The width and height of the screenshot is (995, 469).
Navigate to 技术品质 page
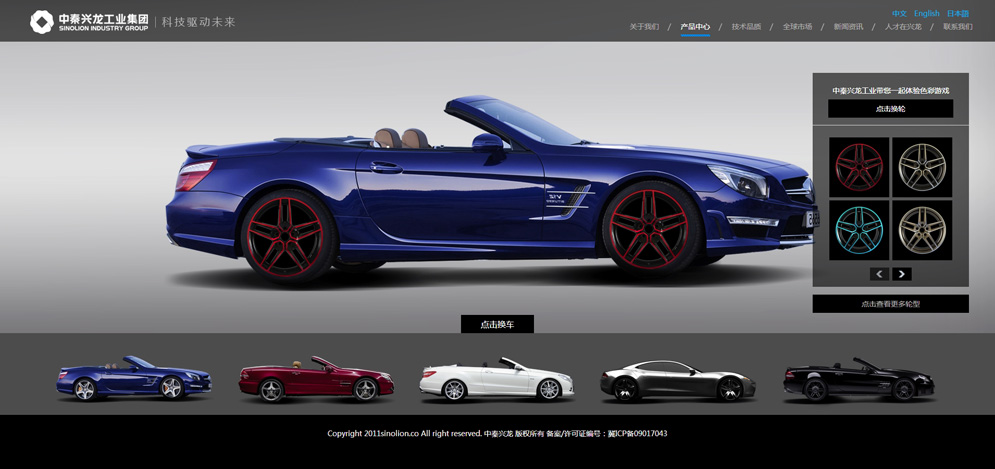pos(746,27)
